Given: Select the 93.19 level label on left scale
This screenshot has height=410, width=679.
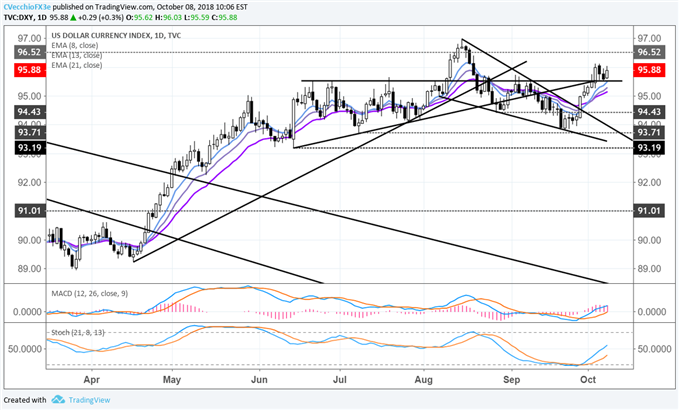Looking at the screenshot, I should click(x=29, y=148).
